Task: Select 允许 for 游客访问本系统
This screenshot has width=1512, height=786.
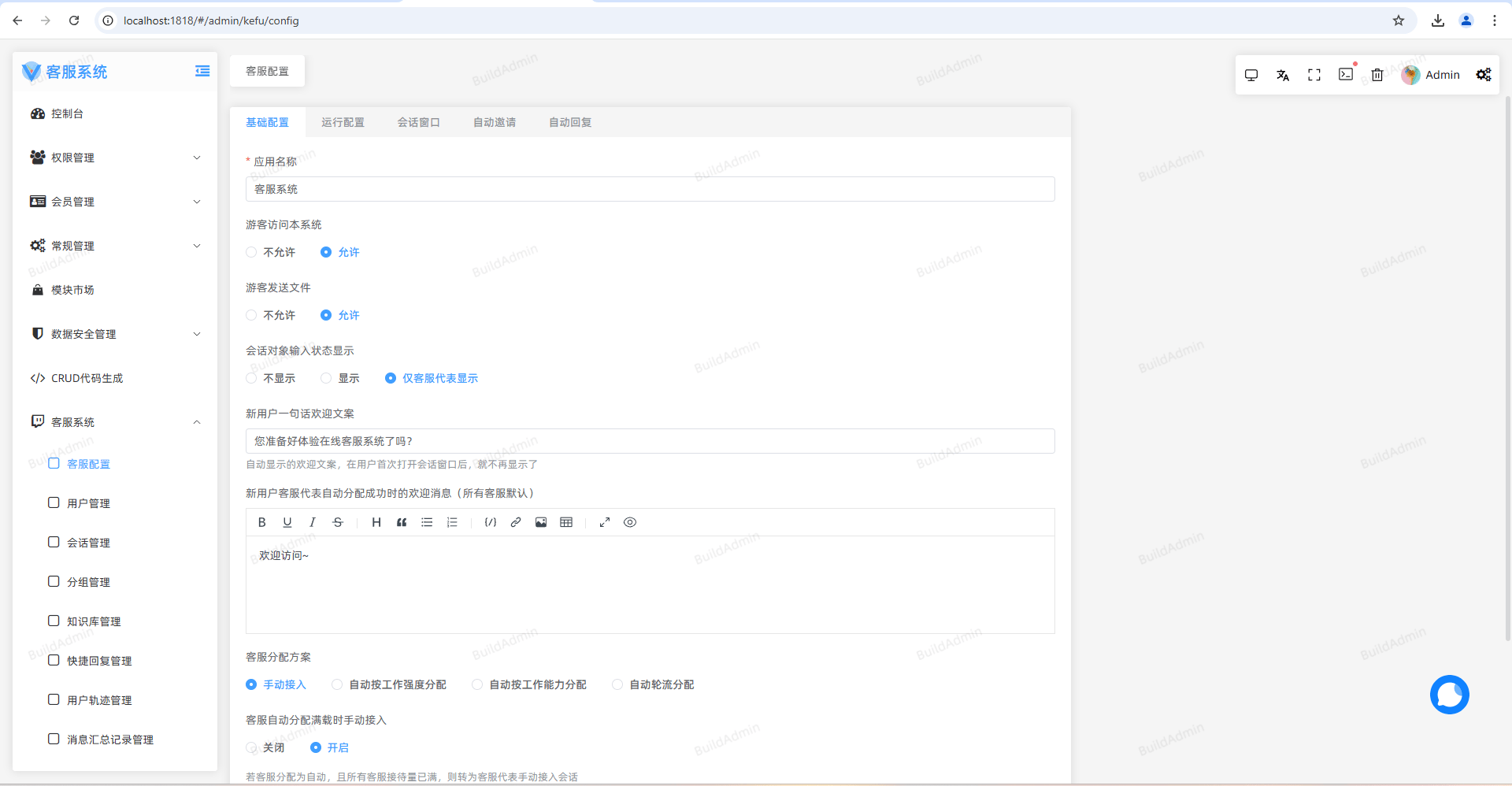Action: [340, 252]
